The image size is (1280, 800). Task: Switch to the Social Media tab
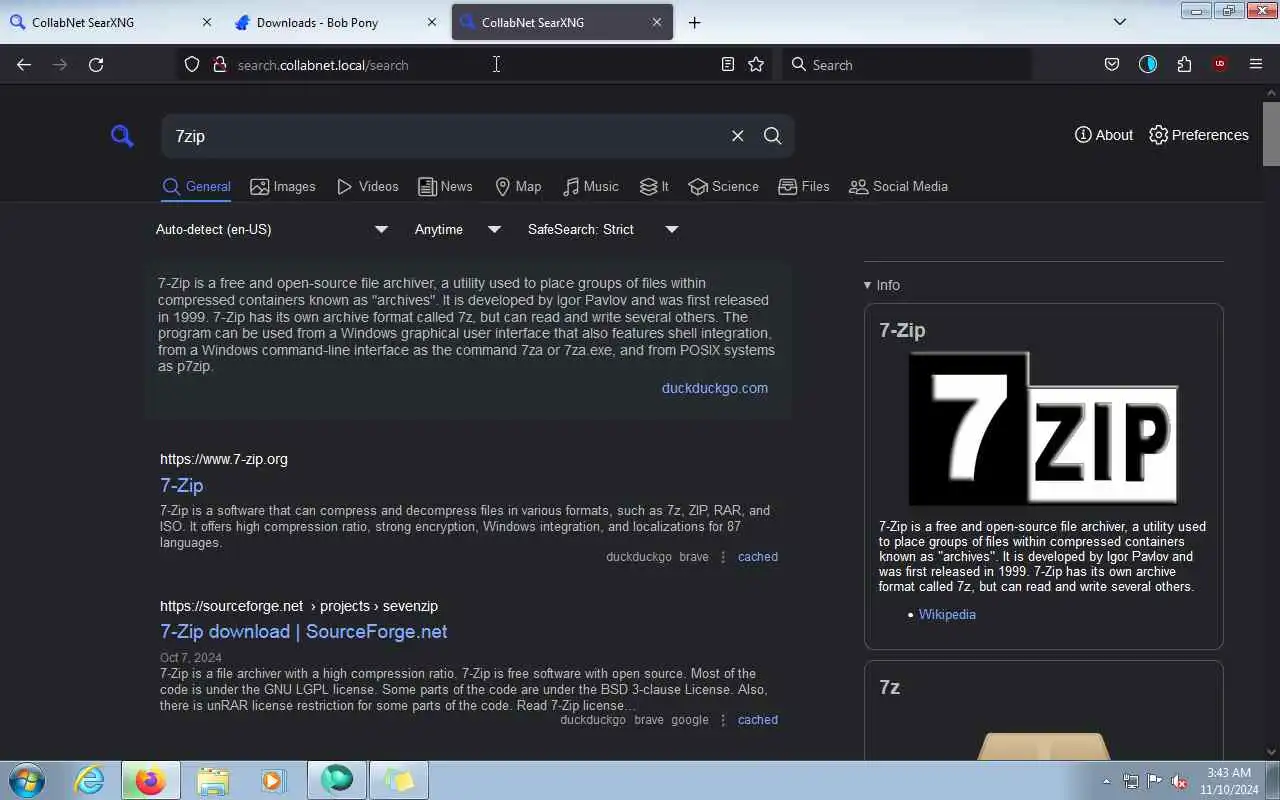coord(898,187)
